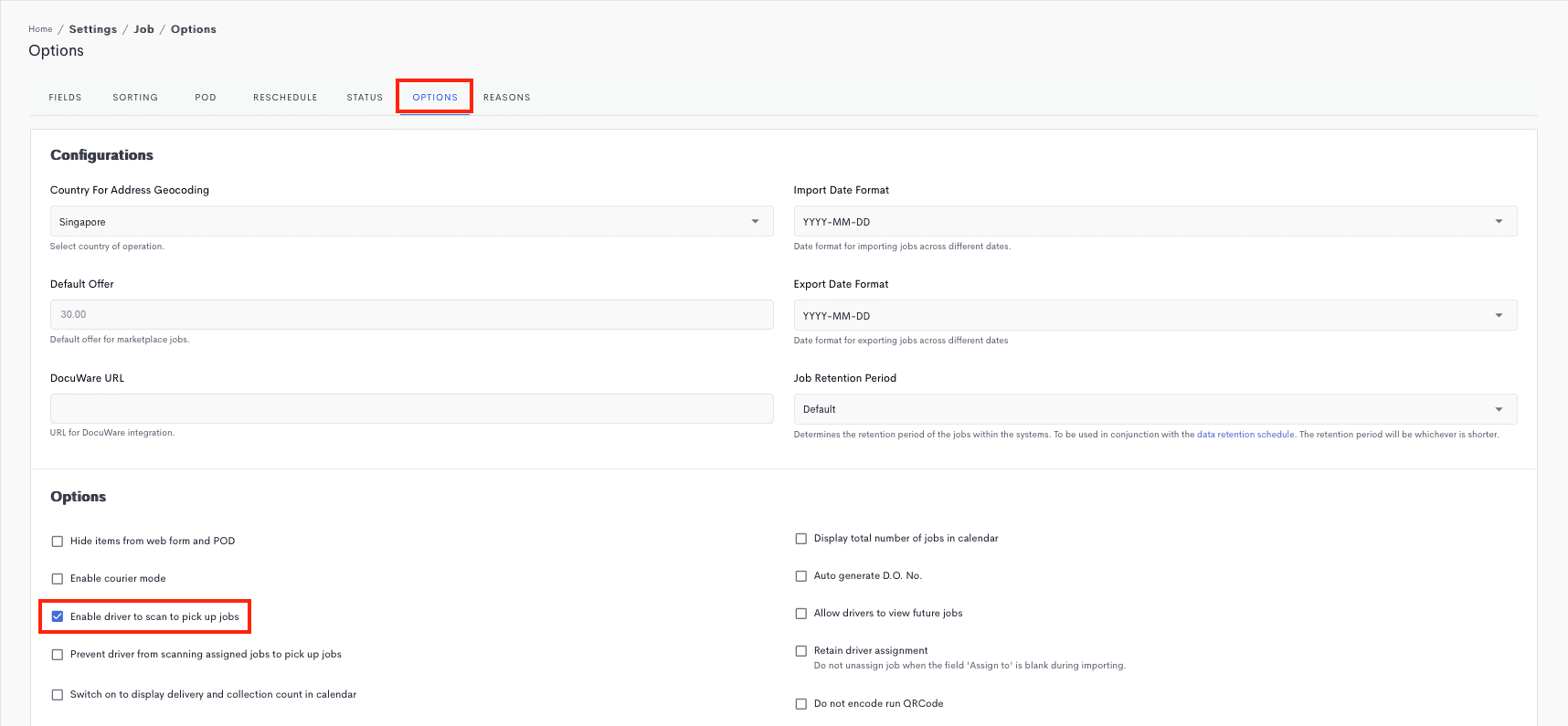Switch to the Sorting tab
The image size is (1568, 726).
click(135, 98)
